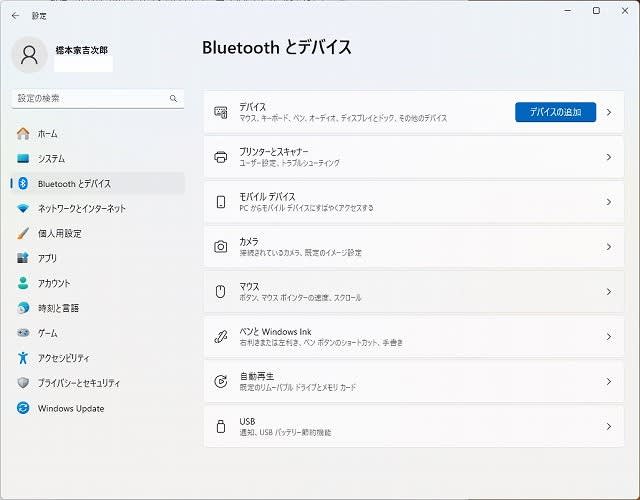The width and height of the screenshot is (640, 500).
Task: Select 個人用設定 in the sidebar
Action: click(x=59, y=233)
